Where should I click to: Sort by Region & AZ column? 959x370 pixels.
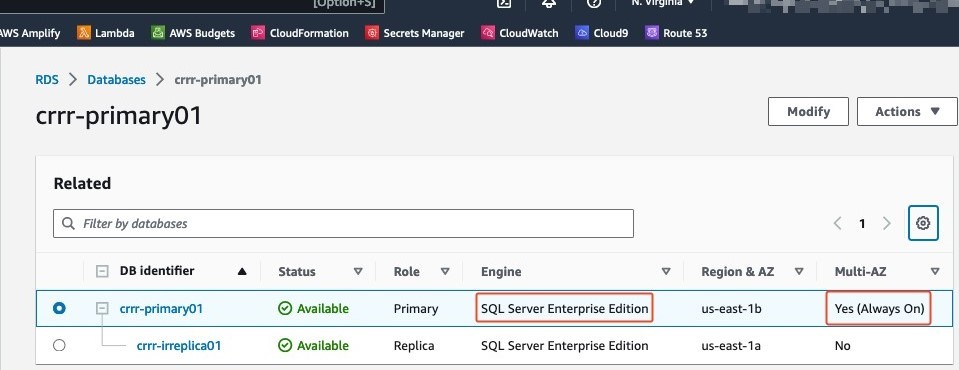799,272
